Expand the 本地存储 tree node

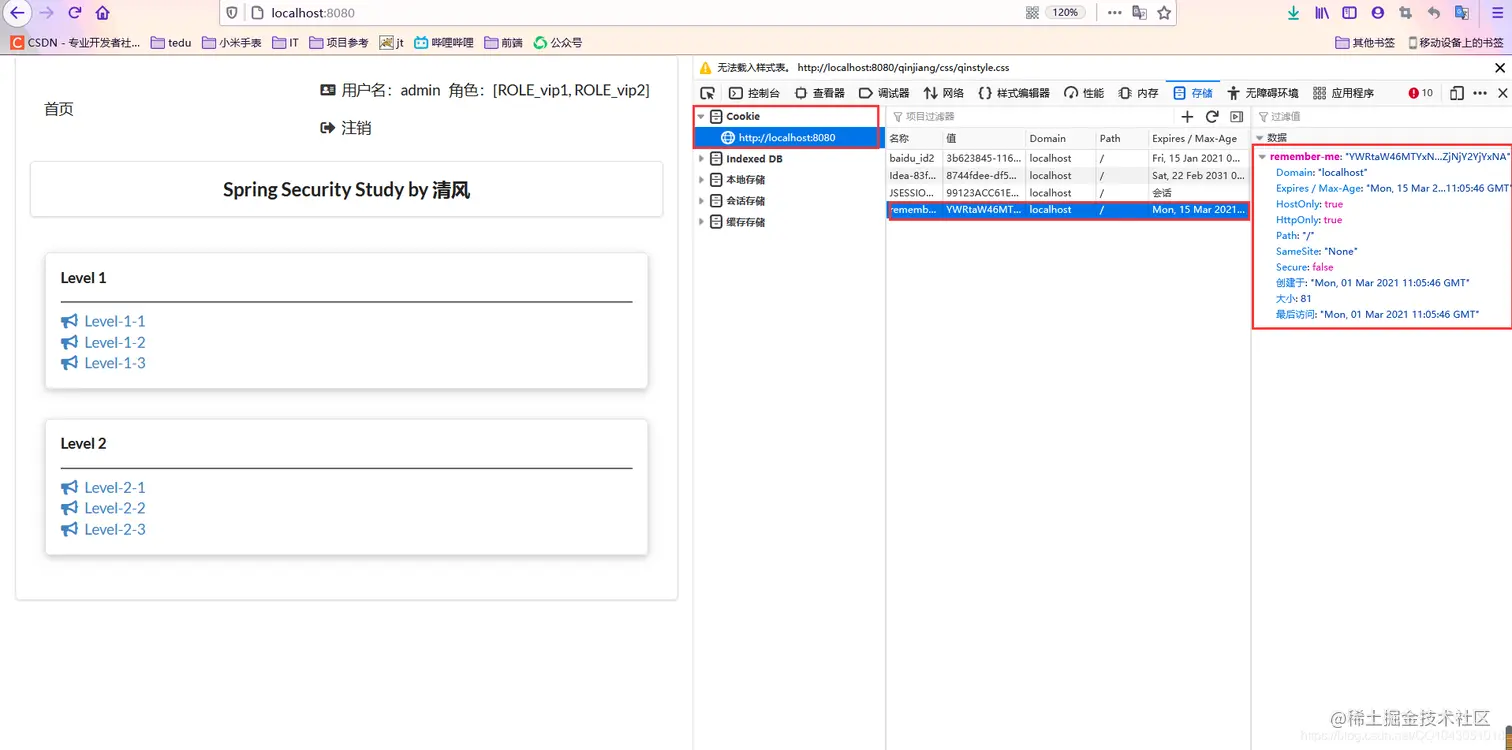coord(701,180)
